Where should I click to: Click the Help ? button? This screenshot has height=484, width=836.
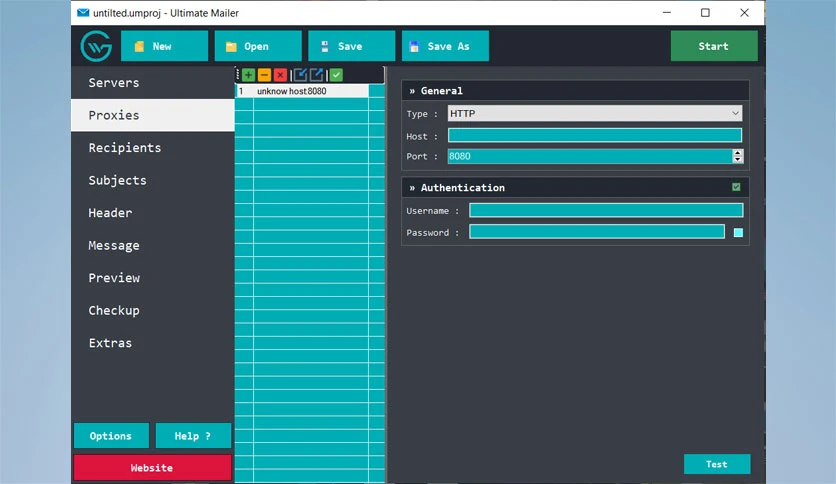click(x=193, y=435)
